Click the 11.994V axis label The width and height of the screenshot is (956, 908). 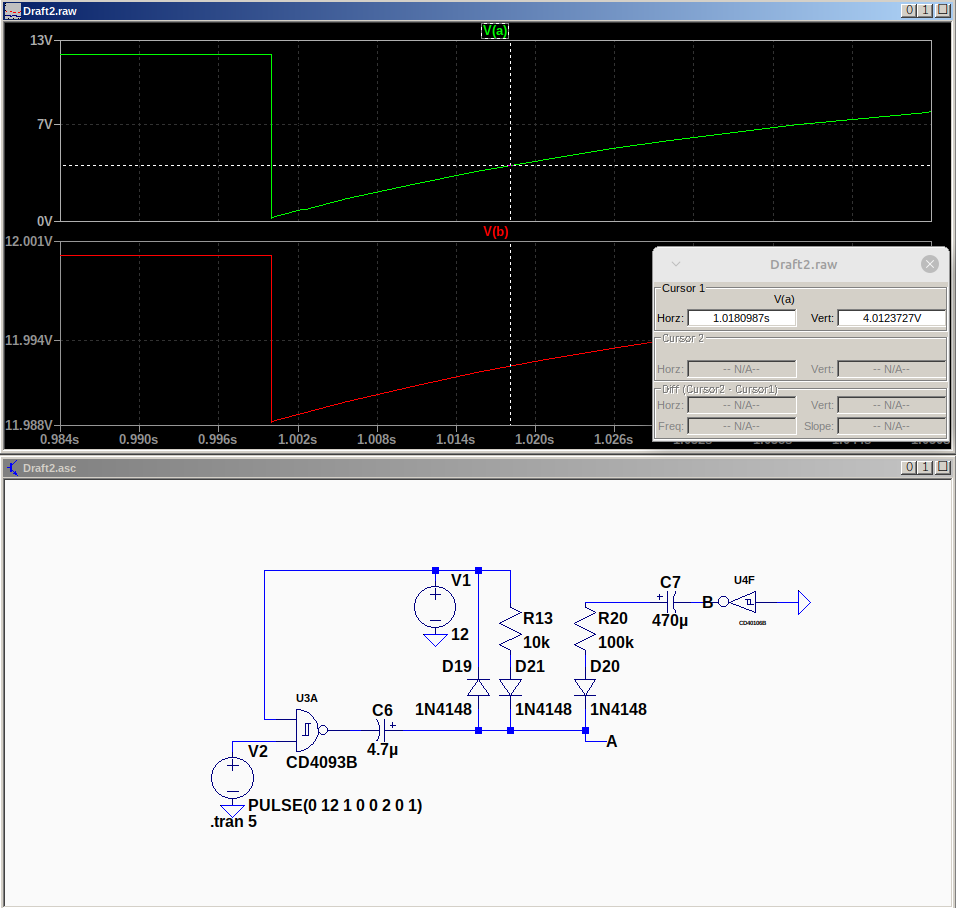pos(29,340)
